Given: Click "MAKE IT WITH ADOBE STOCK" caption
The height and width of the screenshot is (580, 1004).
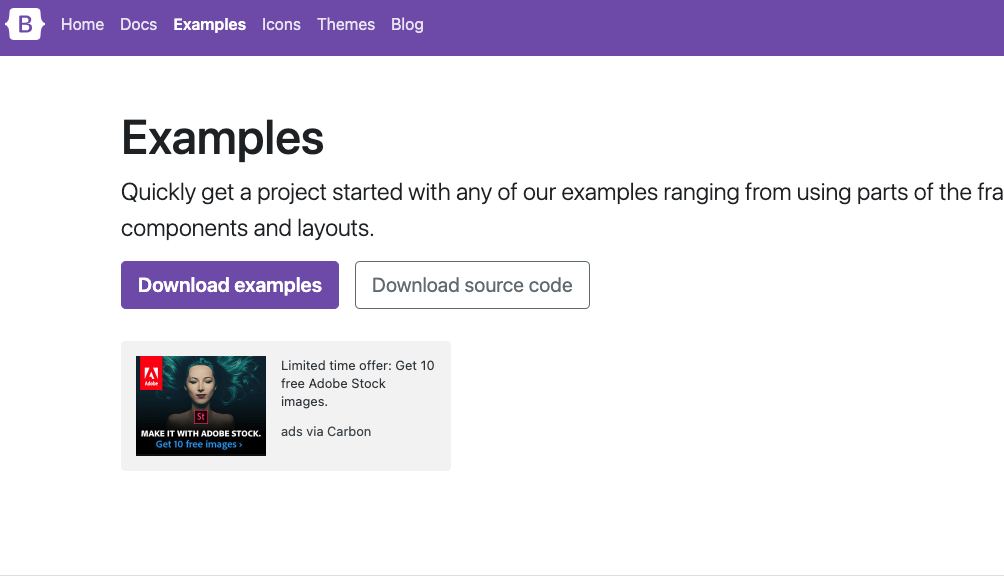Looking at the screenshot, I should (x=201, y=433).
